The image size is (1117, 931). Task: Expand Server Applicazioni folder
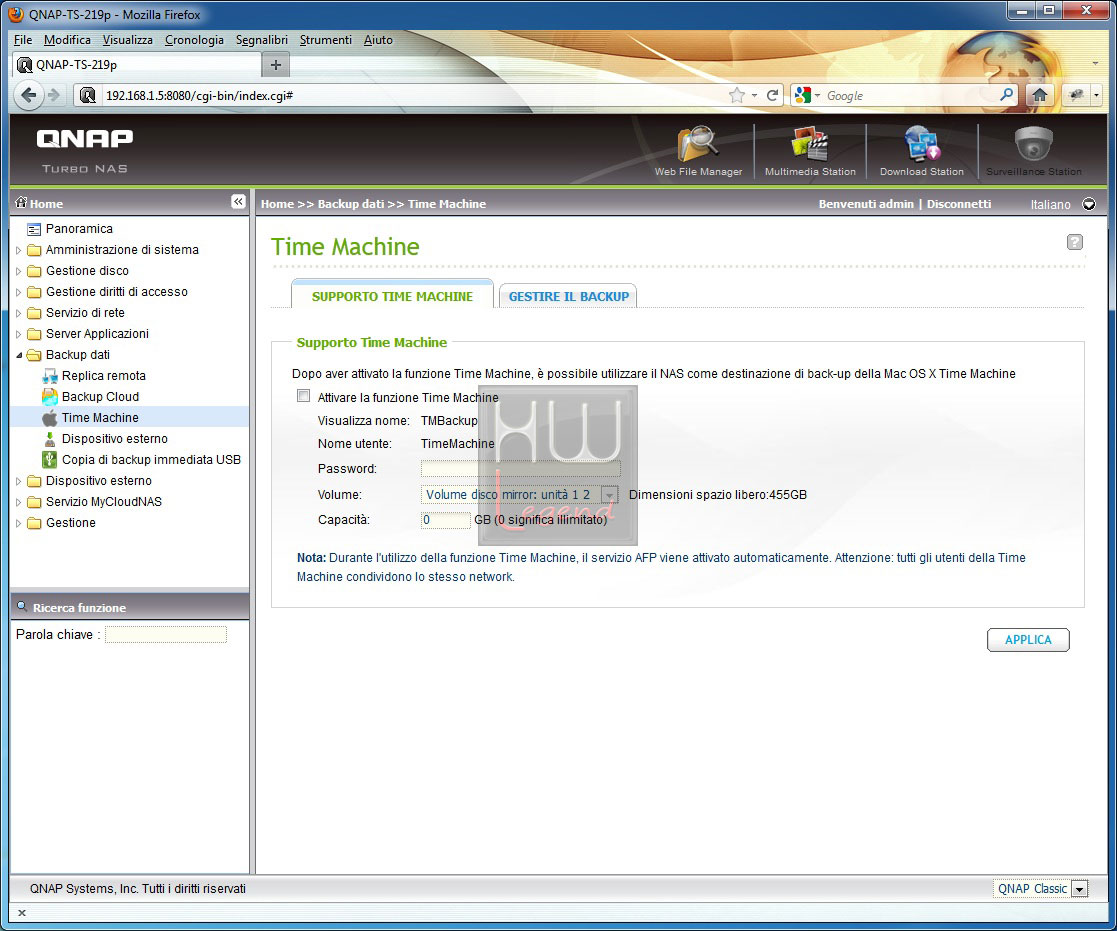(x=19, y=334)
